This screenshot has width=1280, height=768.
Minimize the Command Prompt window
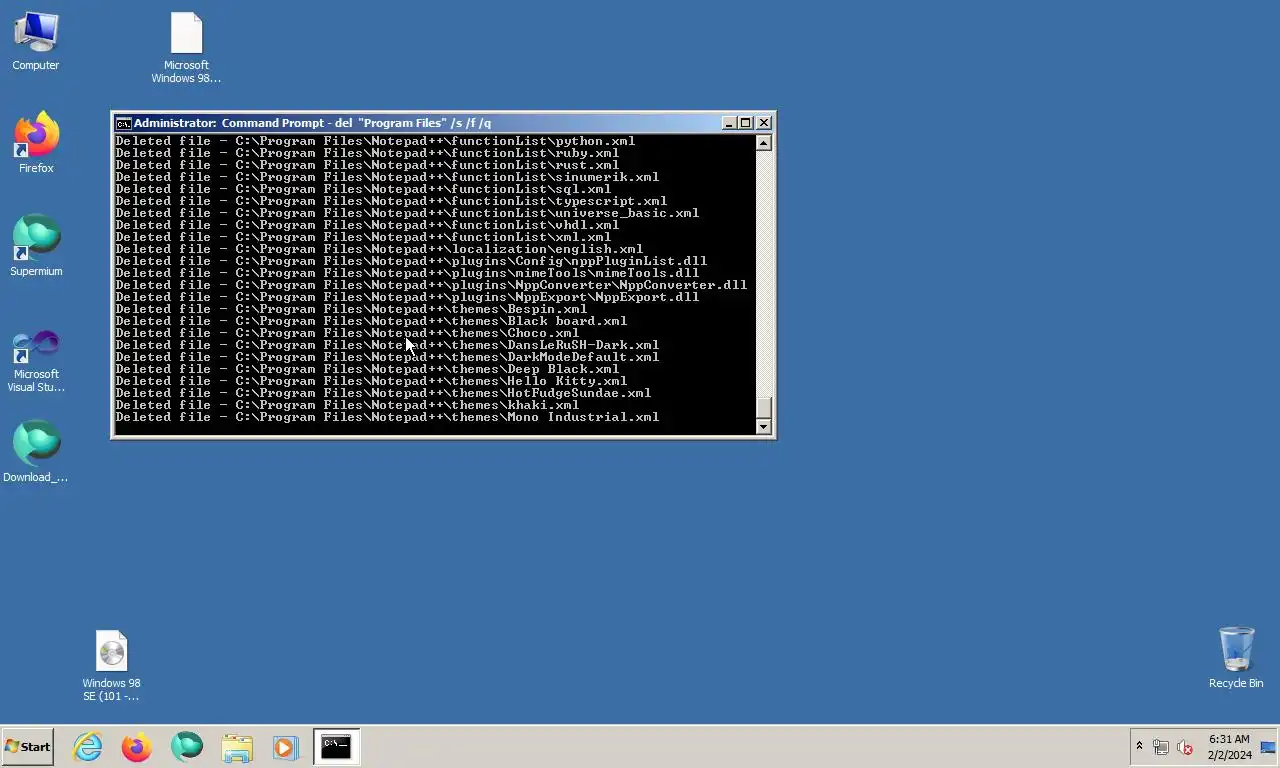pyautogui.click(x=729, y=123)
